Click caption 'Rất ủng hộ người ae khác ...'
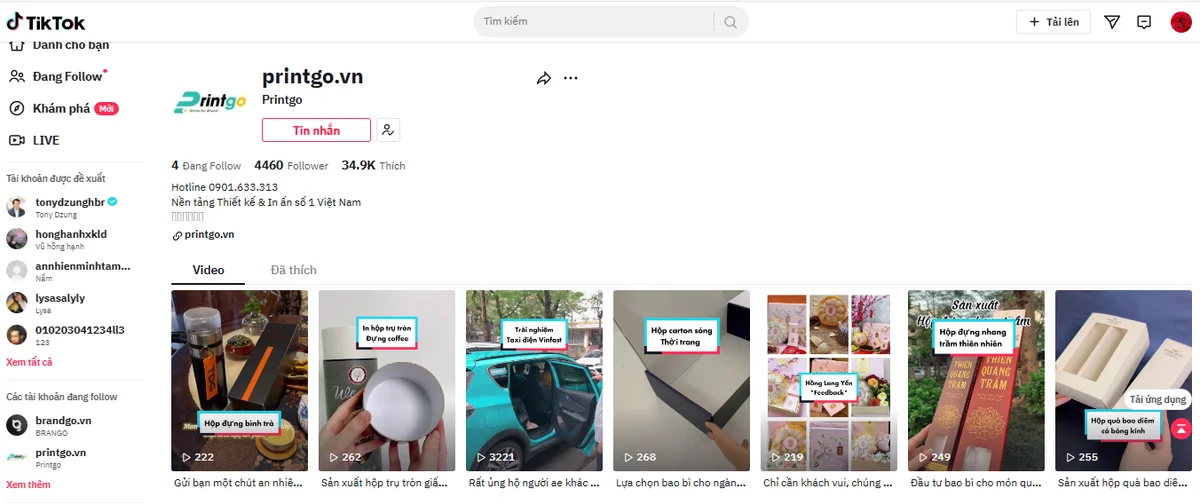 coord(533,483)
